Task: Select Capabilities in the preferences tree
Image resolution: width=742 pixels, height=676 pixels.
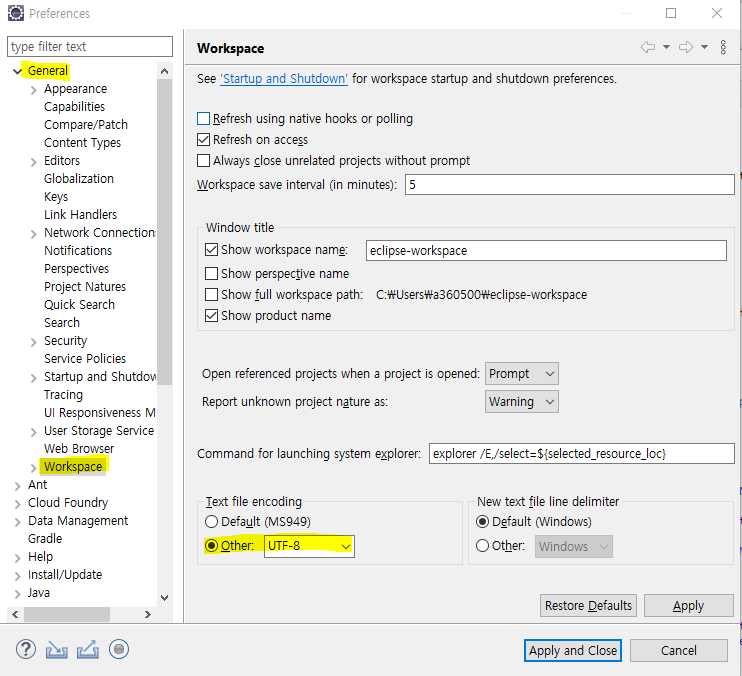Action: (74, 107)
